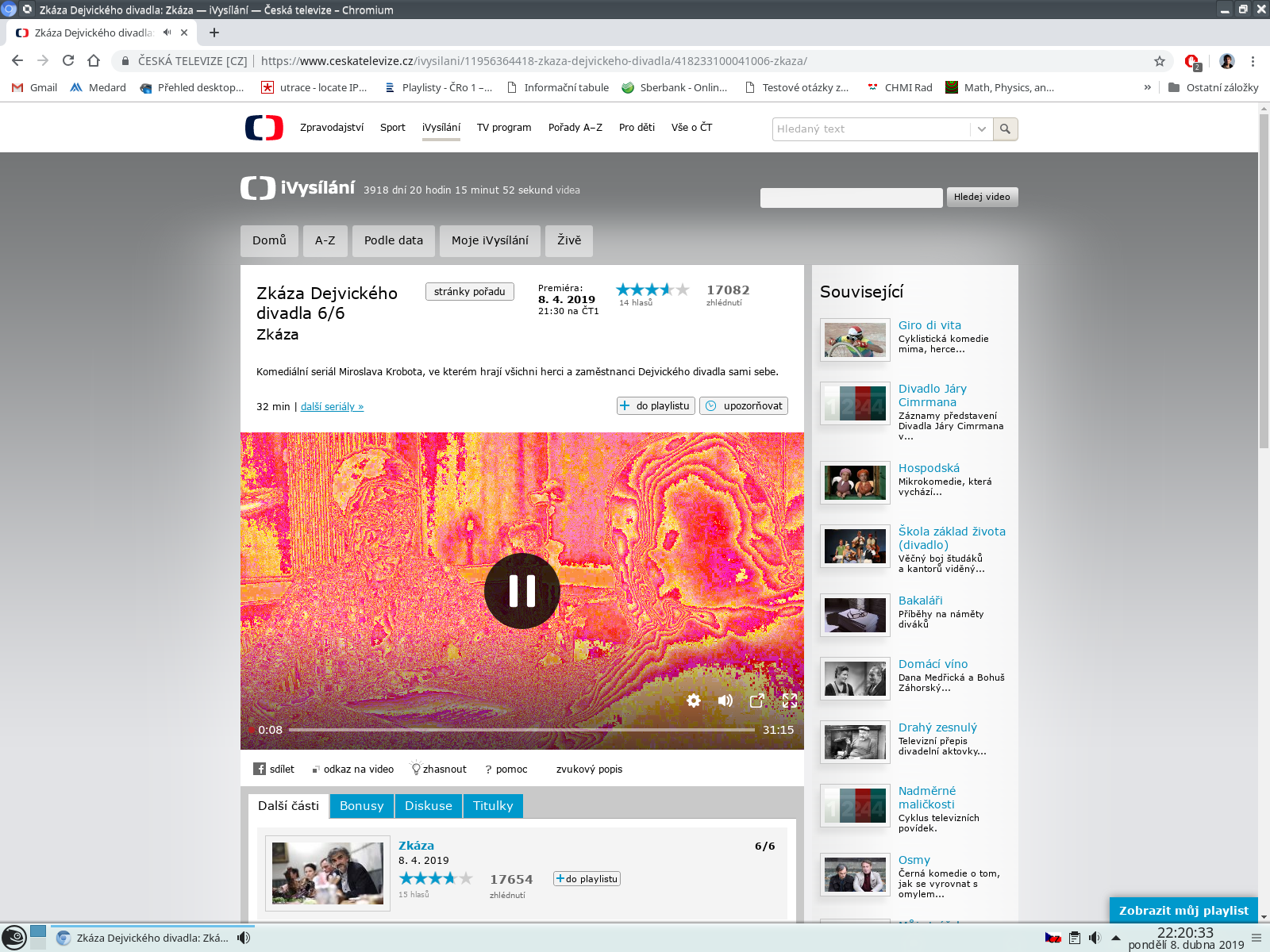The image size is (1270, 952).
Task: Focus the Hledaný text search field
Action: [x=871, y=129]
